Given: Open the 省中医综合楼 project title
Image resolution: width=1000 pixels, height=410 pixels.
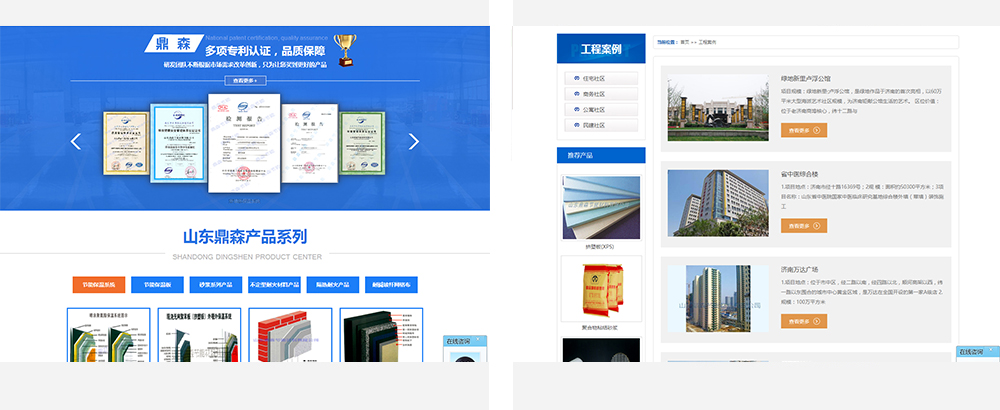Looking at the screenshot, I should pos(799,174).
